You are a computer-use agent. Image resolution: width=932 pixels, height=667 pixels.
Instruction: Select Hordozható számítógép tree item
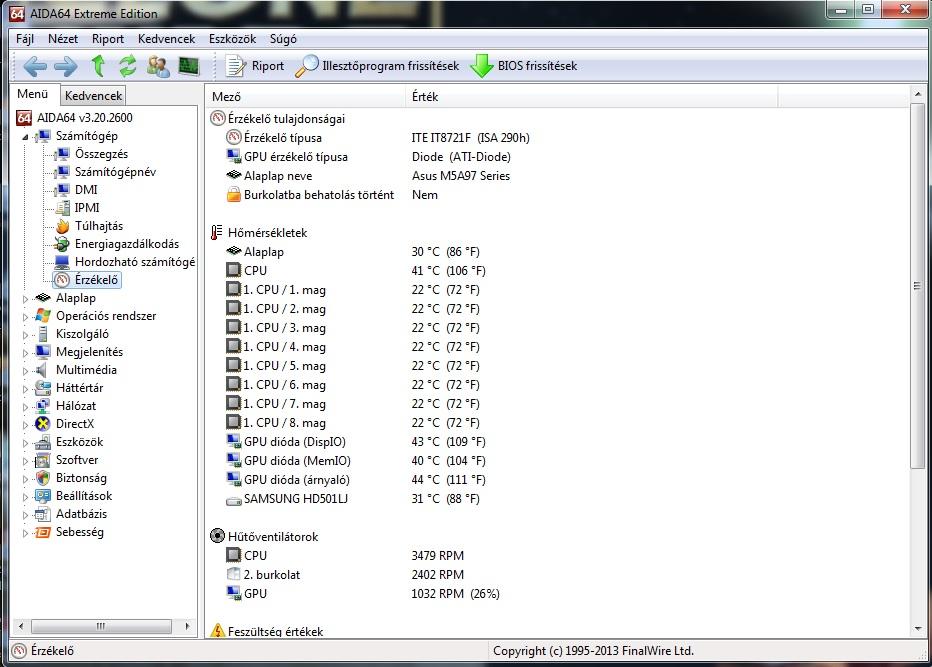(135, 262)
